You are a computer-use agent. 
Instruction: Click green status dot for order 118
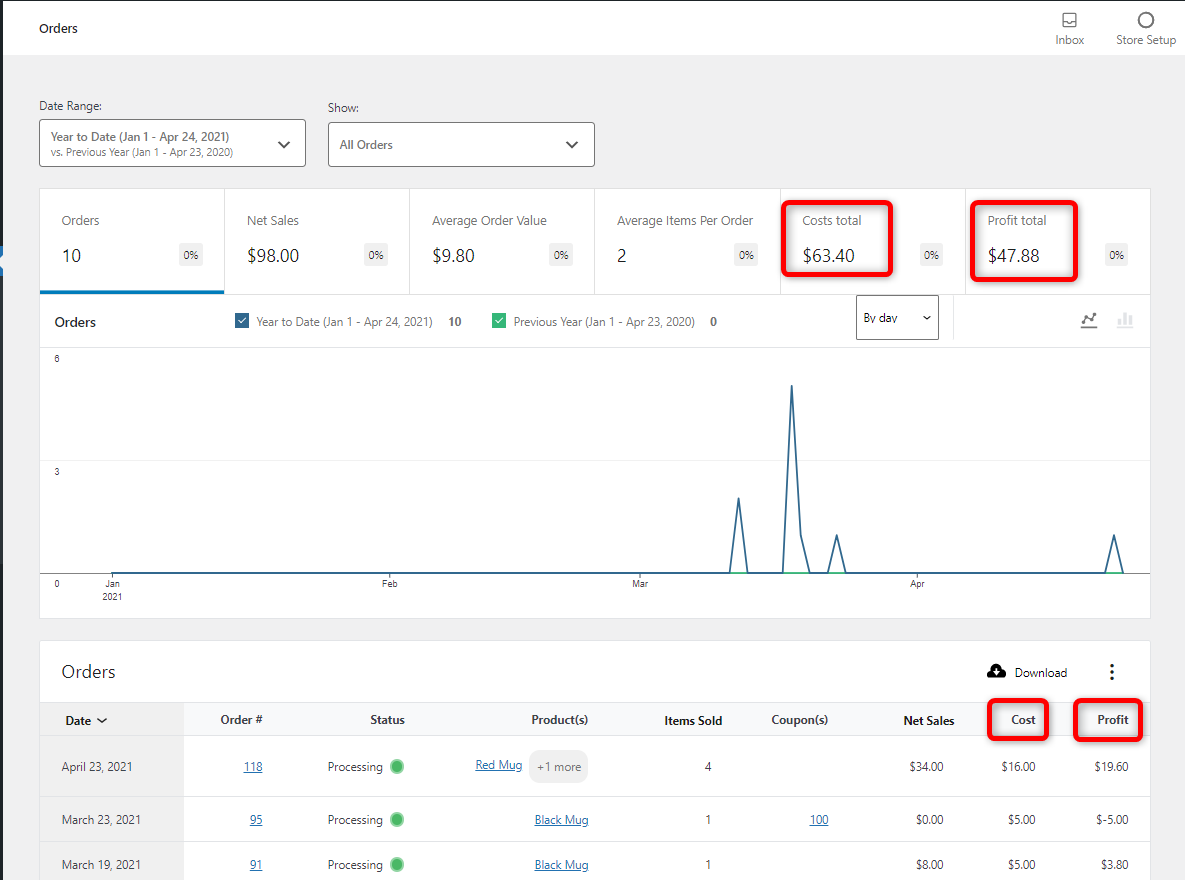[x=397, y=767]
